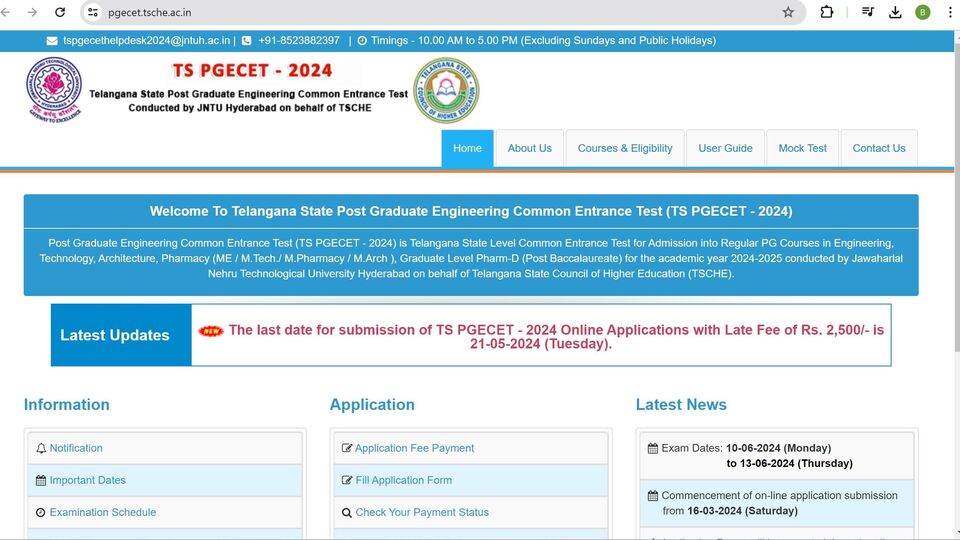Click calendar icon beside Exam Dates

pos(653,448)
